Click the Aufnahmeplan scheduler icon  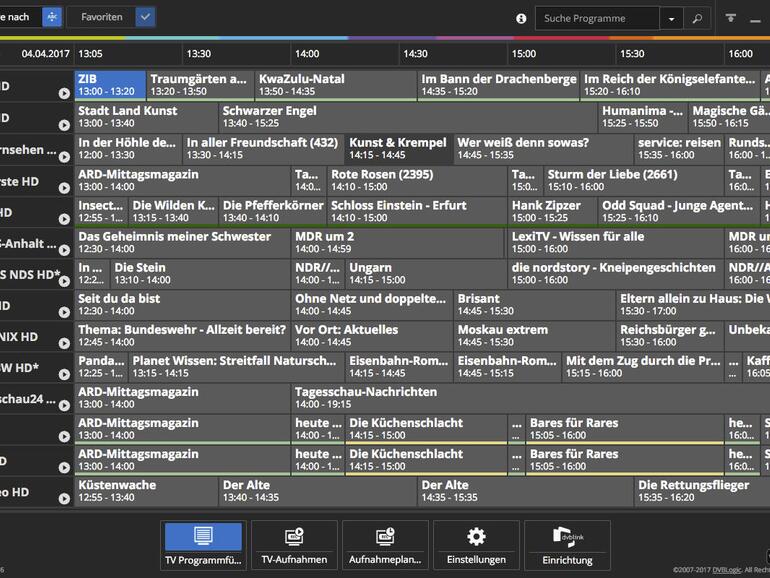coord(385,545)
